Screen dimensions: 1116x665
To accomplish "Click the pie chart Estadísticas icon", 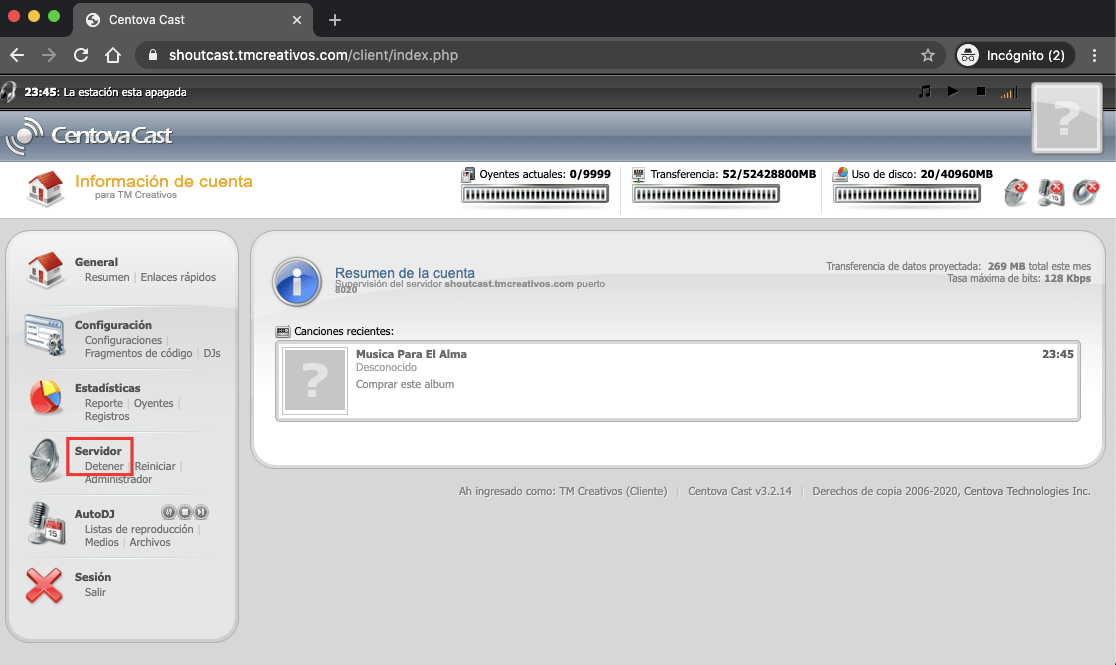I will (x=45, y=397).
